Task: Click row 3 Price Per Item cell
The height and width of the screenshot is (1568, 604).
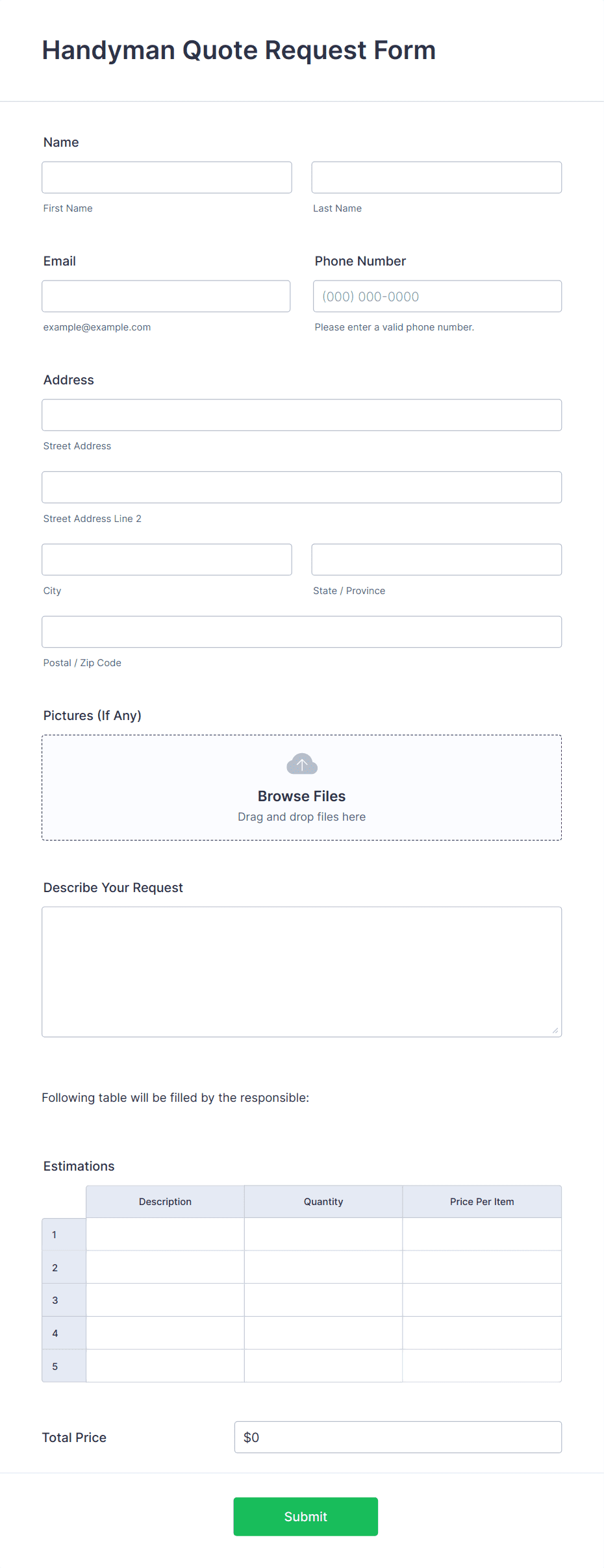Action: point(482,1300)
